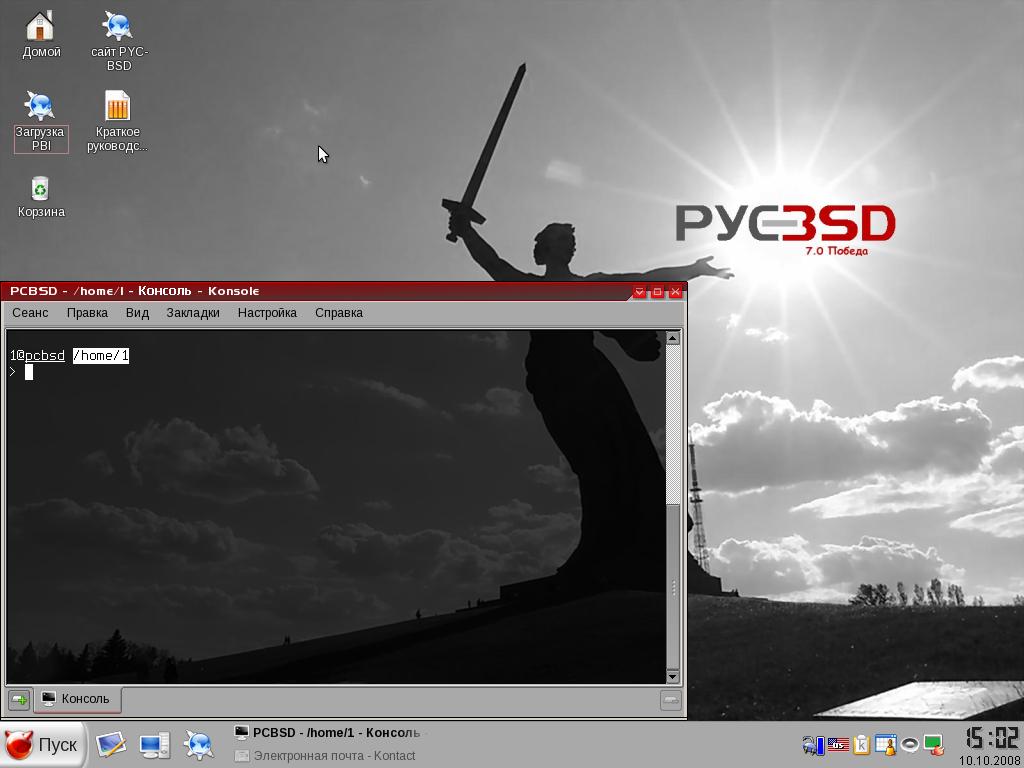Viewport: 1024px width, 768px height.
Task: Launch the text editor panel icon with pencil
Action: (111, 744)
